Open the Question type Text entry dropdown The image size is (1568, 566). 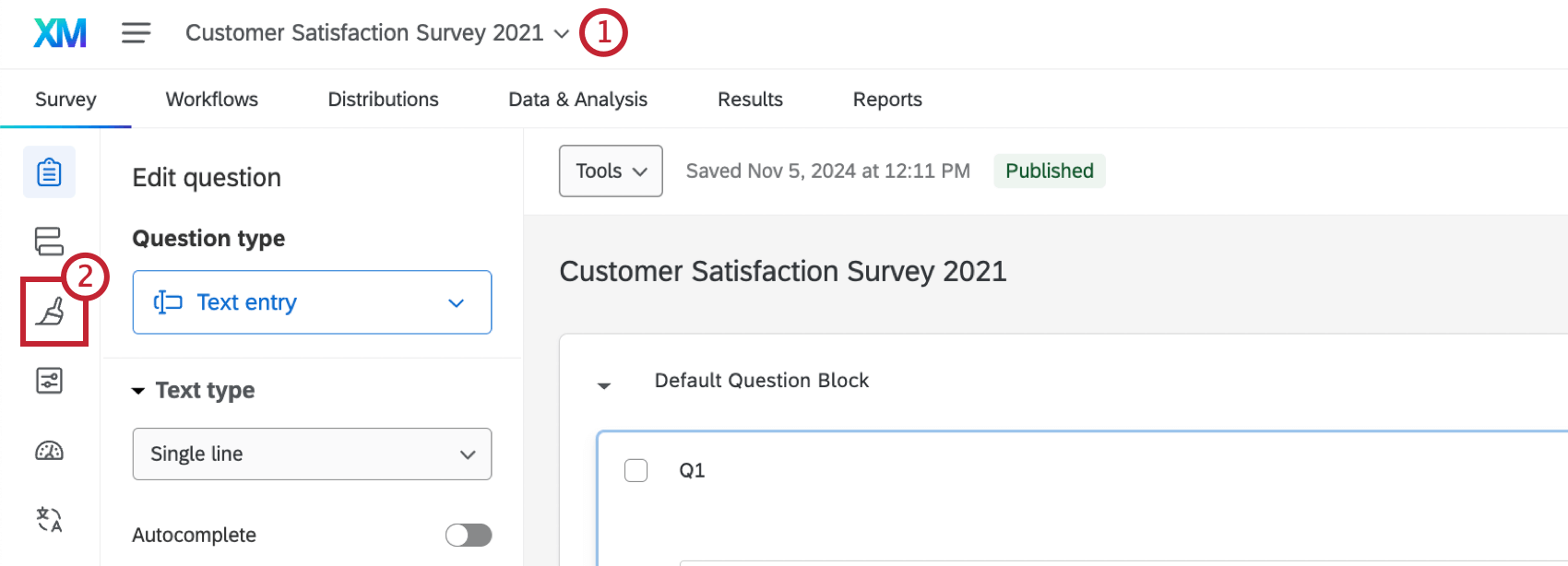[312, 302]
